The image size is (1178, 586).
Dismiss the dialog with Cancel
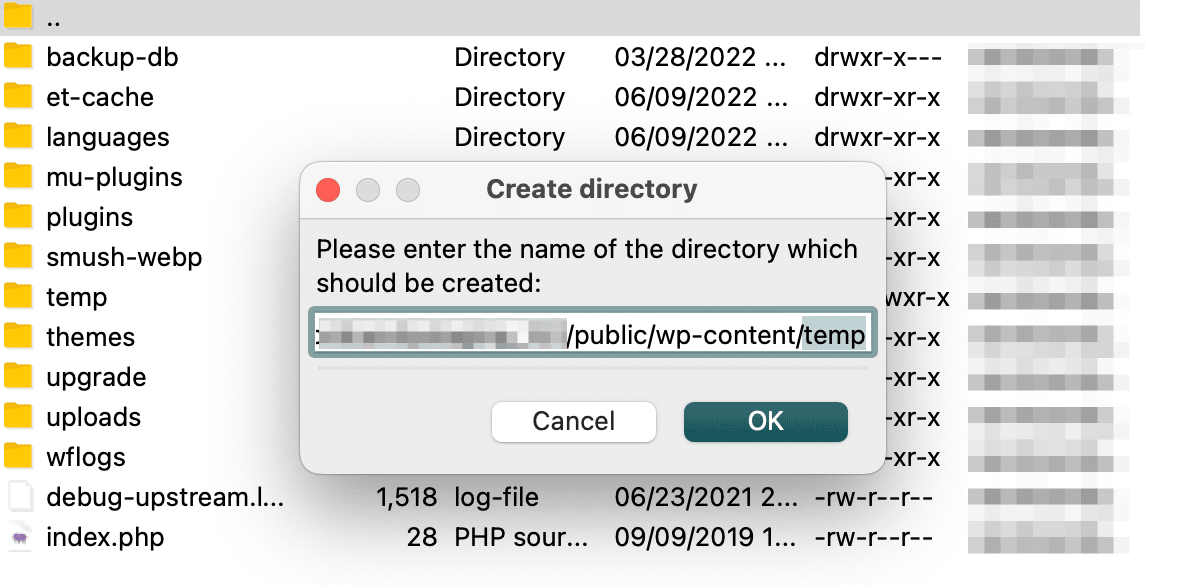point(573,421)
